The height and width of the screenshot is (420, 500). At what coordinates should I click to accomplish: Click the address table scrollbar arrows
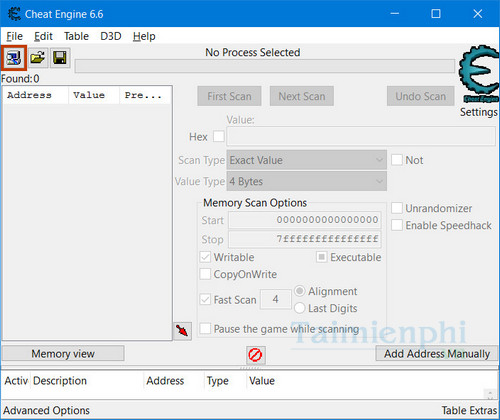pos(490,394)
